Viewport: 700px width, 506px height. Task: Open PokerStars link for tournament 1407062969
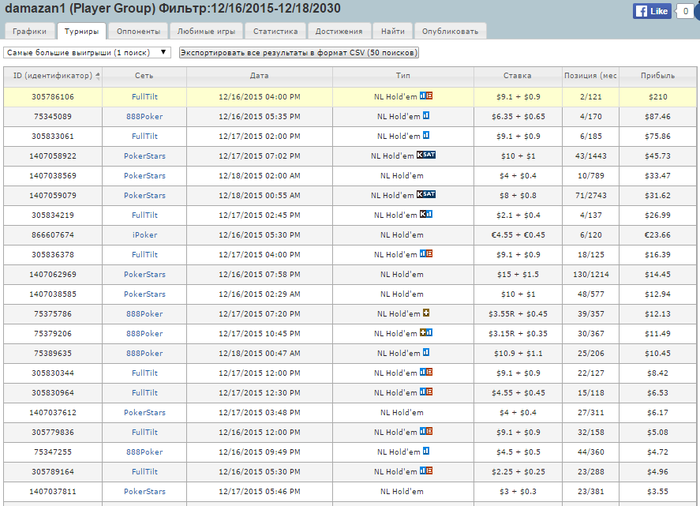click(145, 274)
